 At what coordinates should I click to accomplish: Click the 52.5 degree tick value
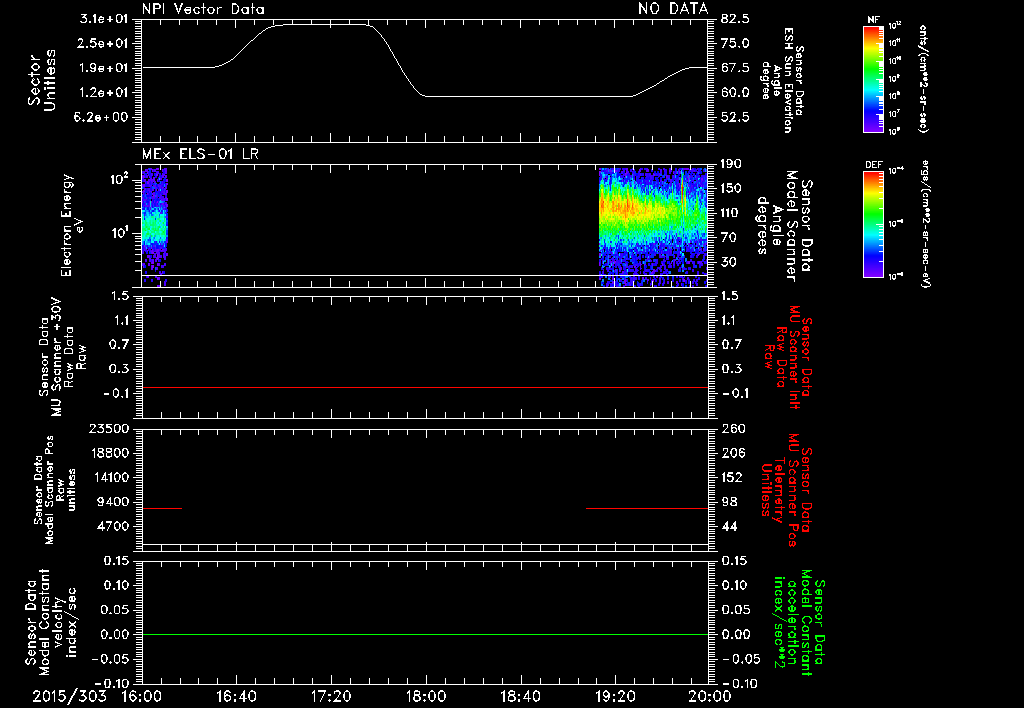735,117
